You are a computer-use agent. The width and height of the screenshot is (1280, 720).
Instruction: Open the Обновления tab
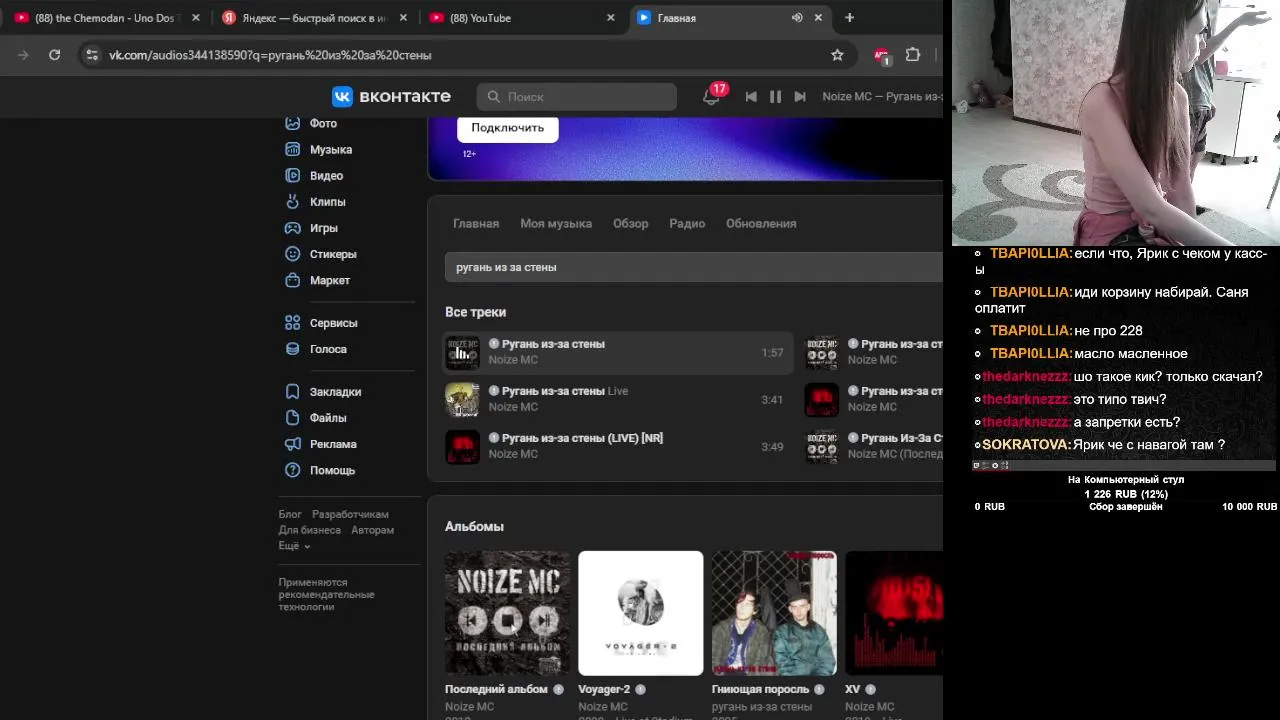761,223
